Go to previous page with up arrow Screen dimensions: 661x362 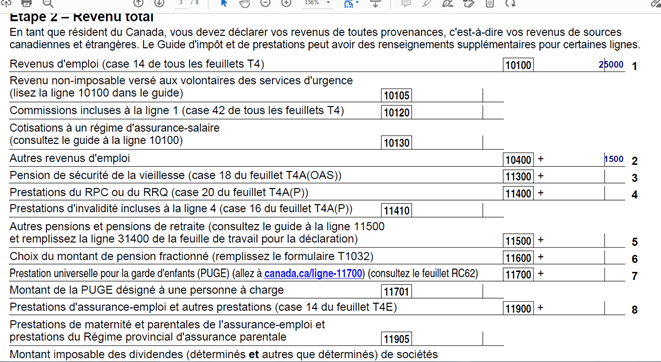[138, 3]
